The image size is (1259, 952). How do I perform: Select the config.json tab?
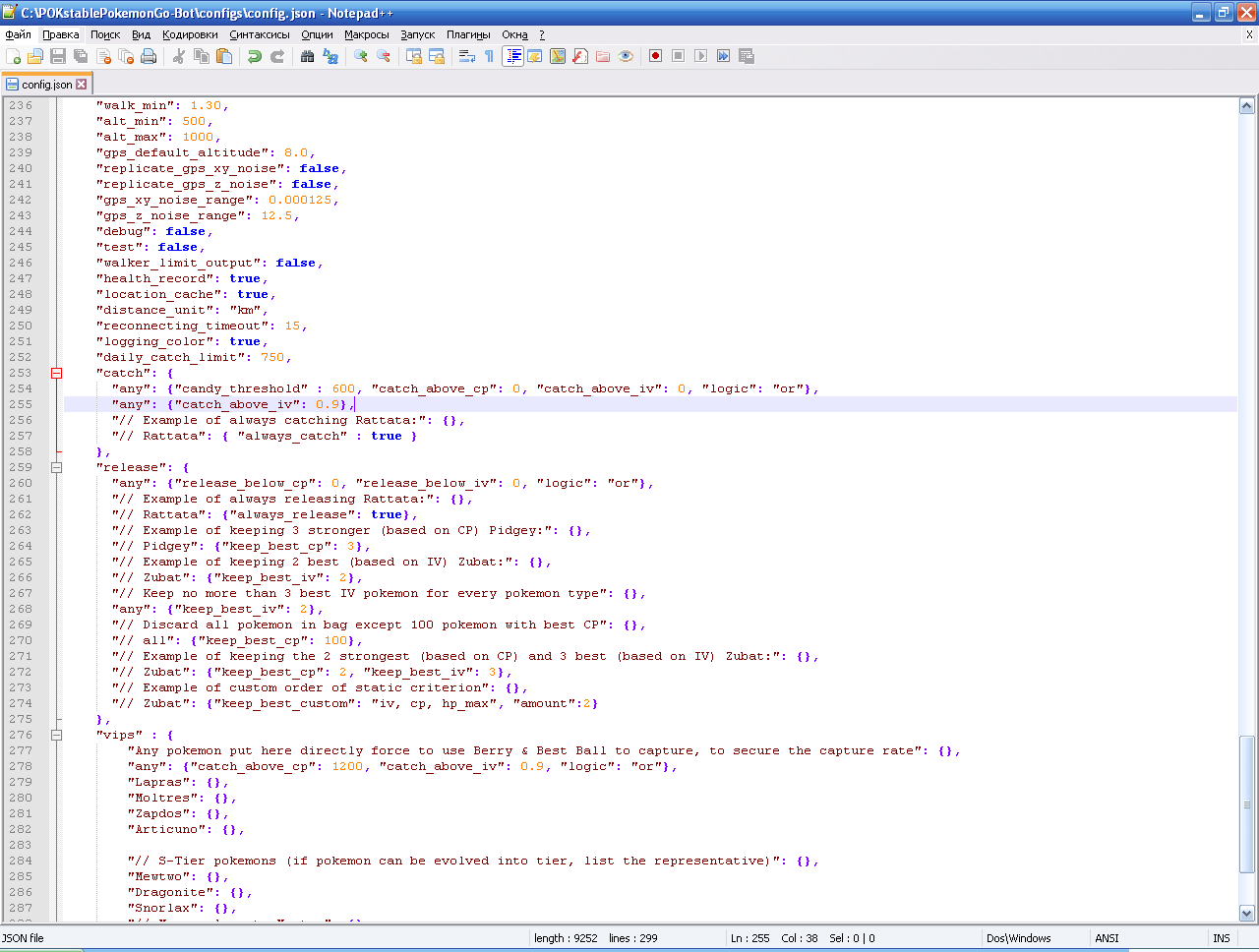46,85
